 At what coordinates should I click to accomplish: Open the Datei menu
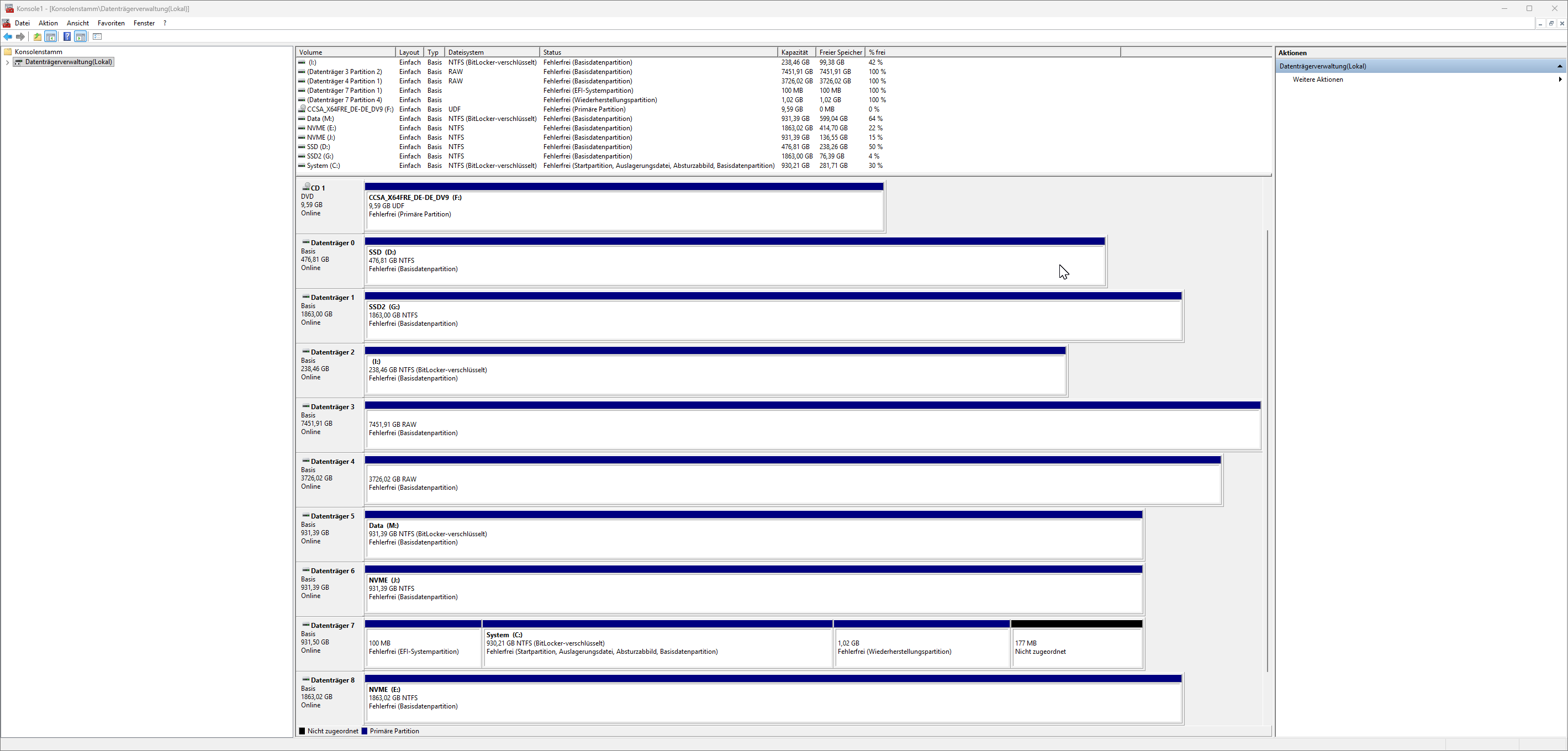point(23,23)
